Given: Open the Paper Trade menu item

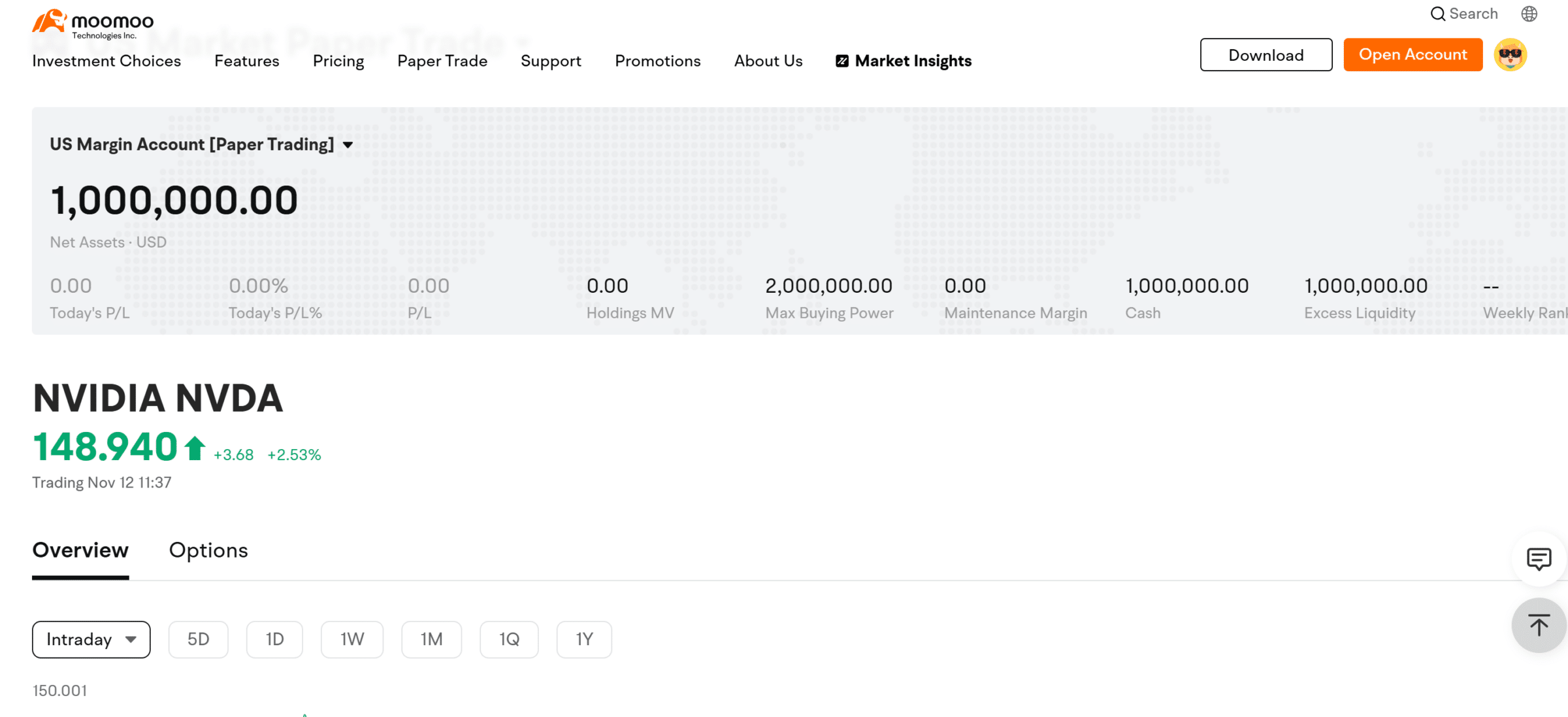Looking at the screenshot, I should (442, 61).
